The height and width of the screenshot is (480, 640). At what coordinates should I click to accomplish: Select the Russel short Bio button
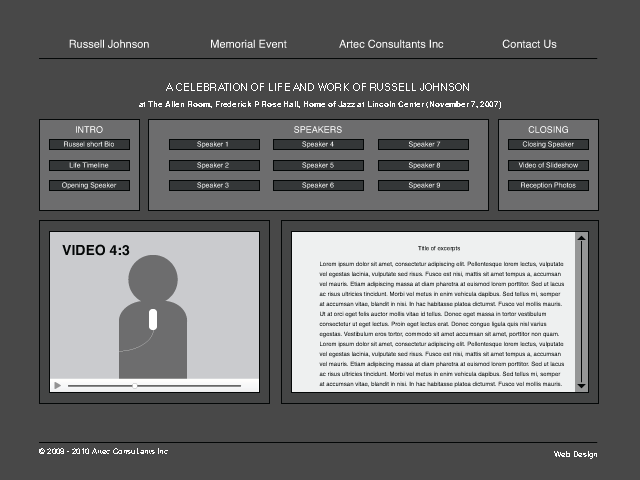pyautogui.click(x=89, y=144)
